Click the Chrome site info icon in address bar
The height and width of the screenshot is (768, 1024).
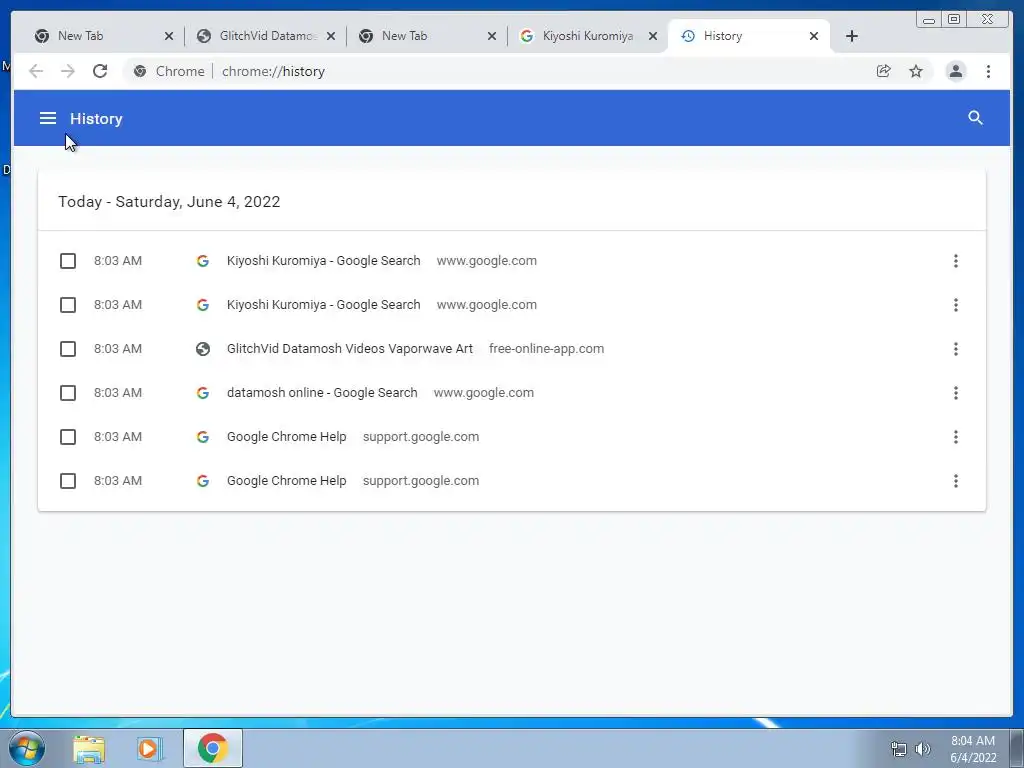140,71
